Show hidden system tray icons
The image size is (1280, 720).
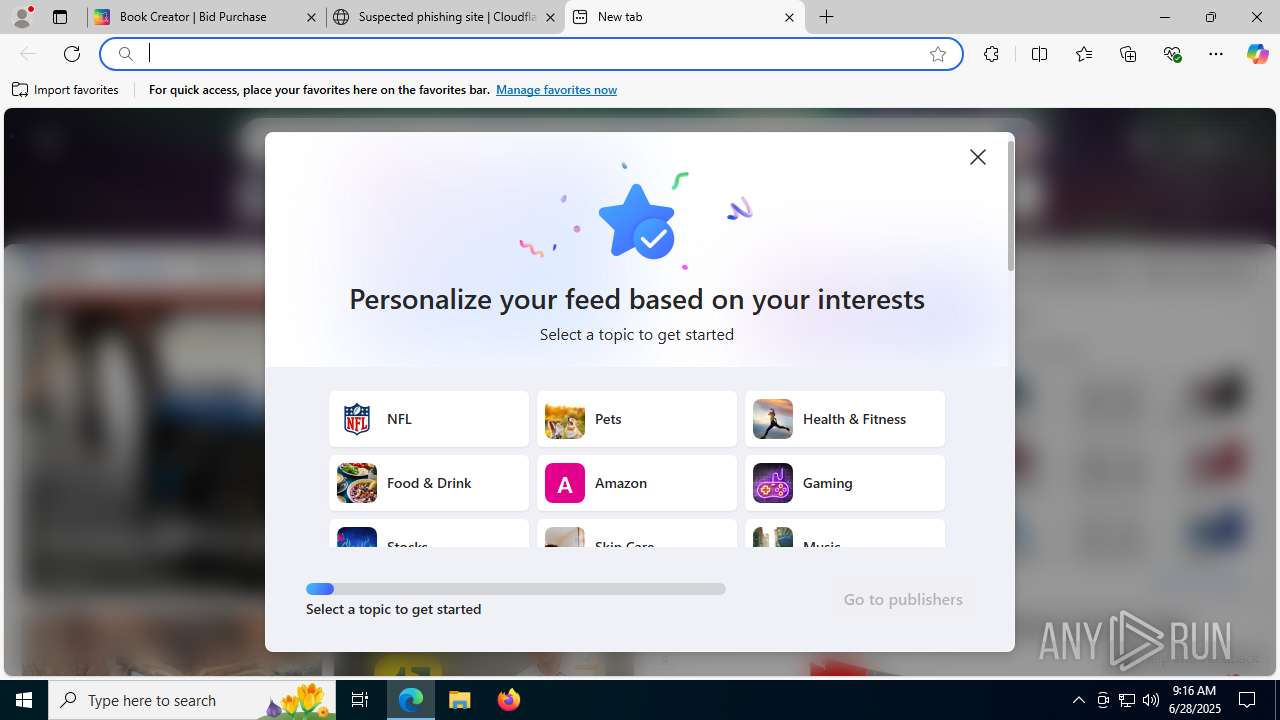tap(1078, 700)
